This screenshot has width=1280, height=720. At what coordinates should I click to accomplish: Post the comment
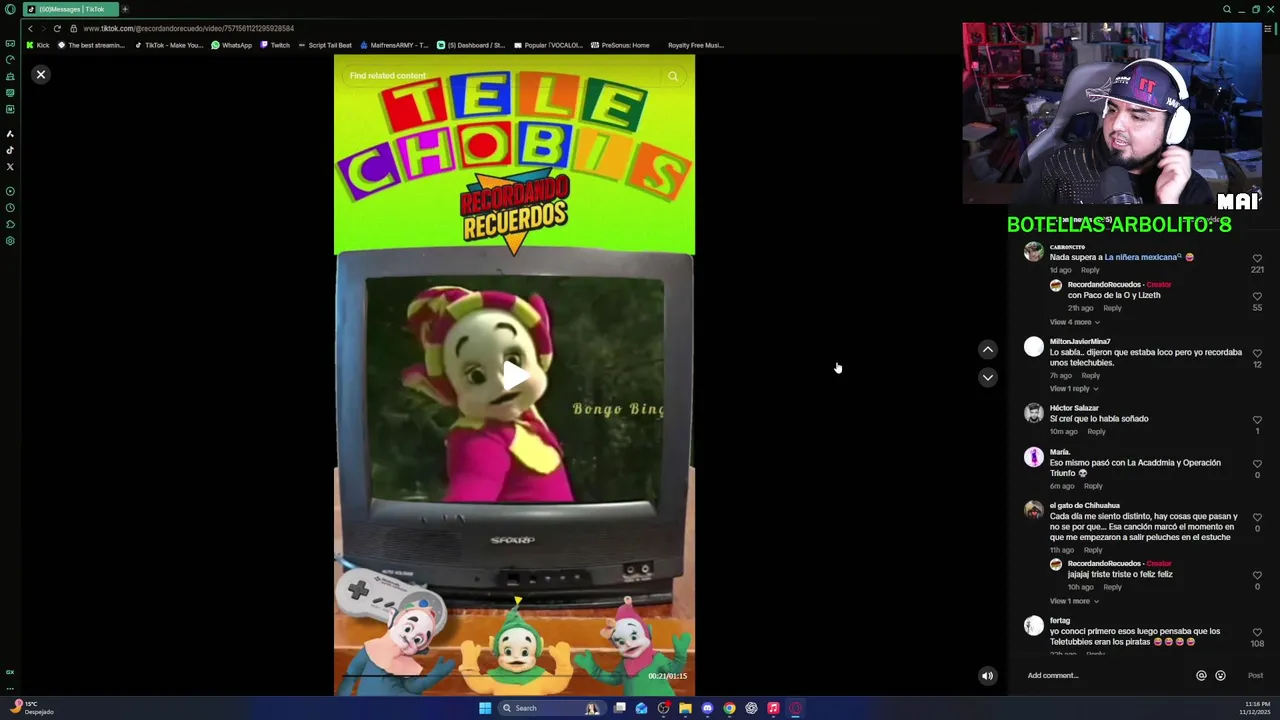point(1255,676)
